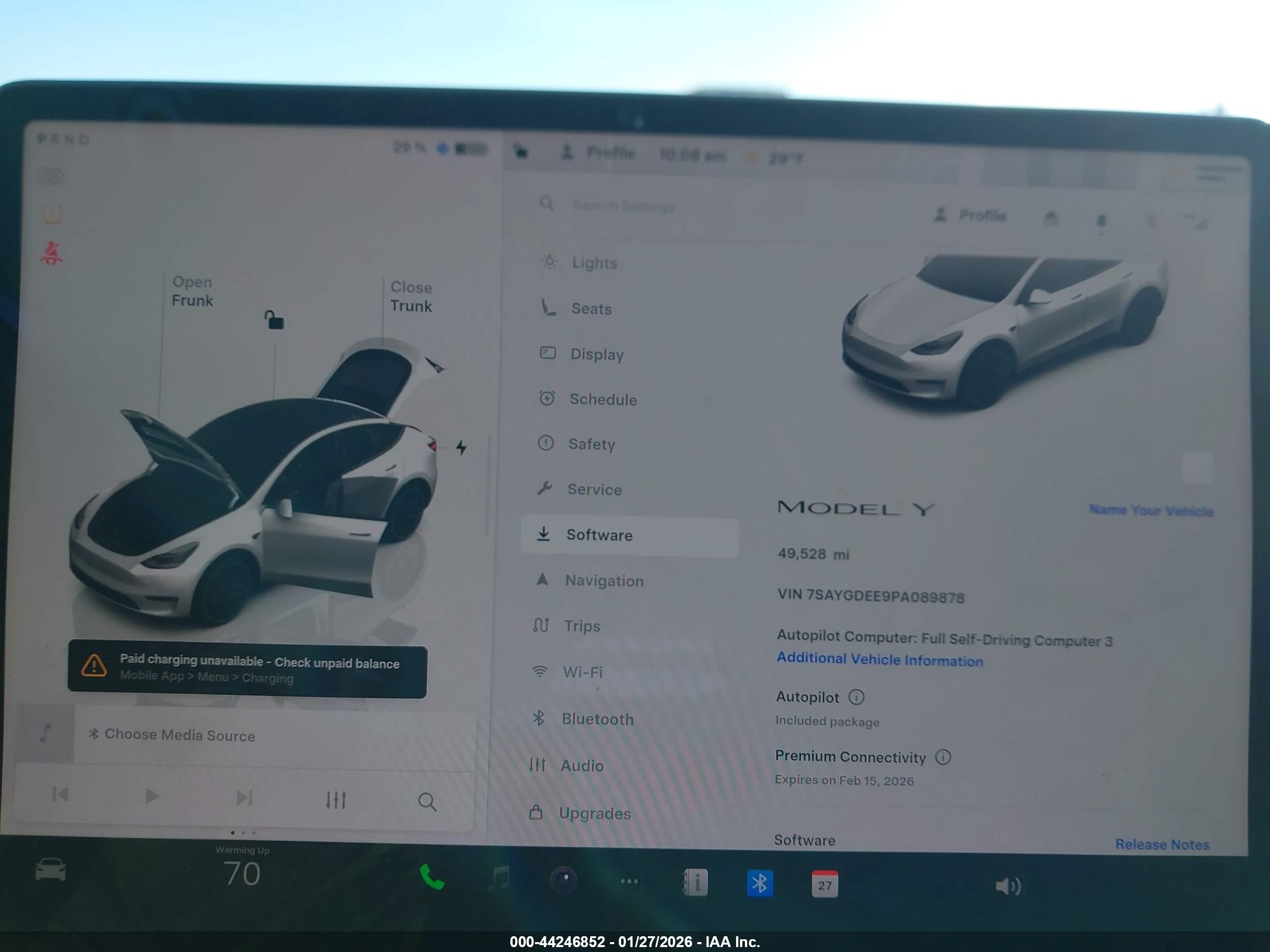Open the blue Bluetooth app icon
Screen dimensions: 1270x952
pos(760,884)
